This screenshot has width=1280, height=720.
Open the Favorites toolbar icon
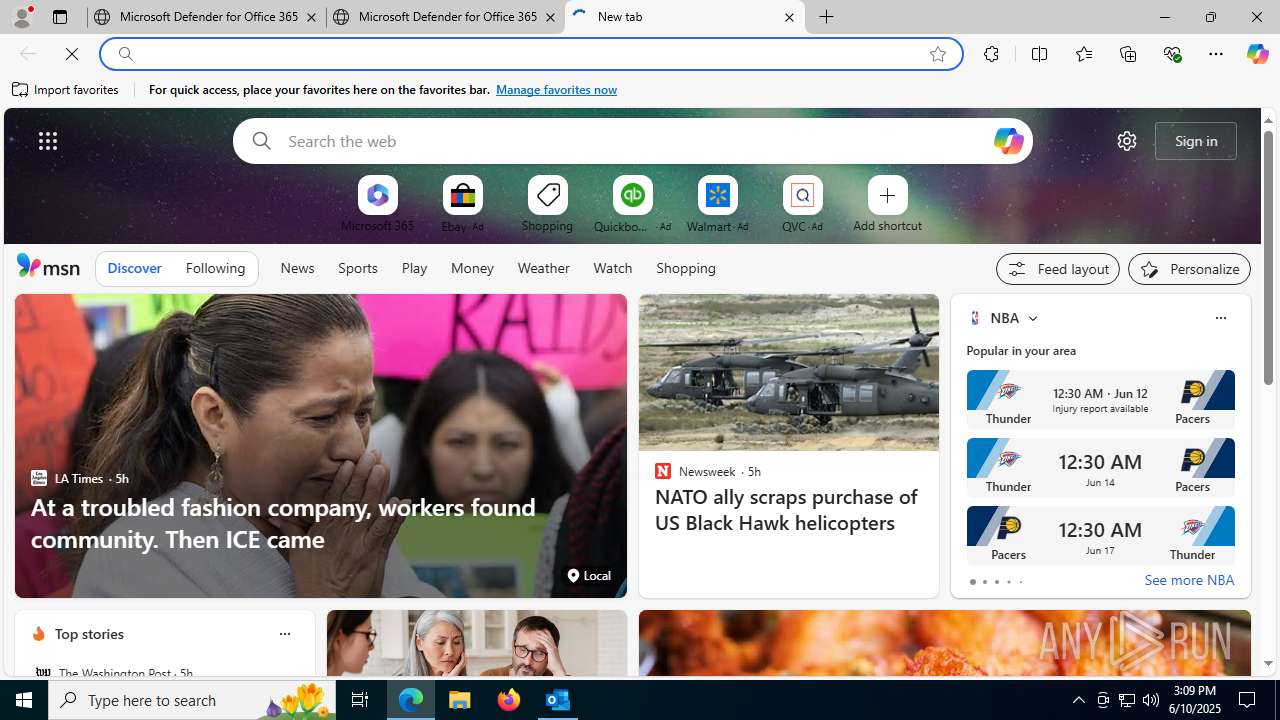pyautogui.click(x=1083, y=54)
